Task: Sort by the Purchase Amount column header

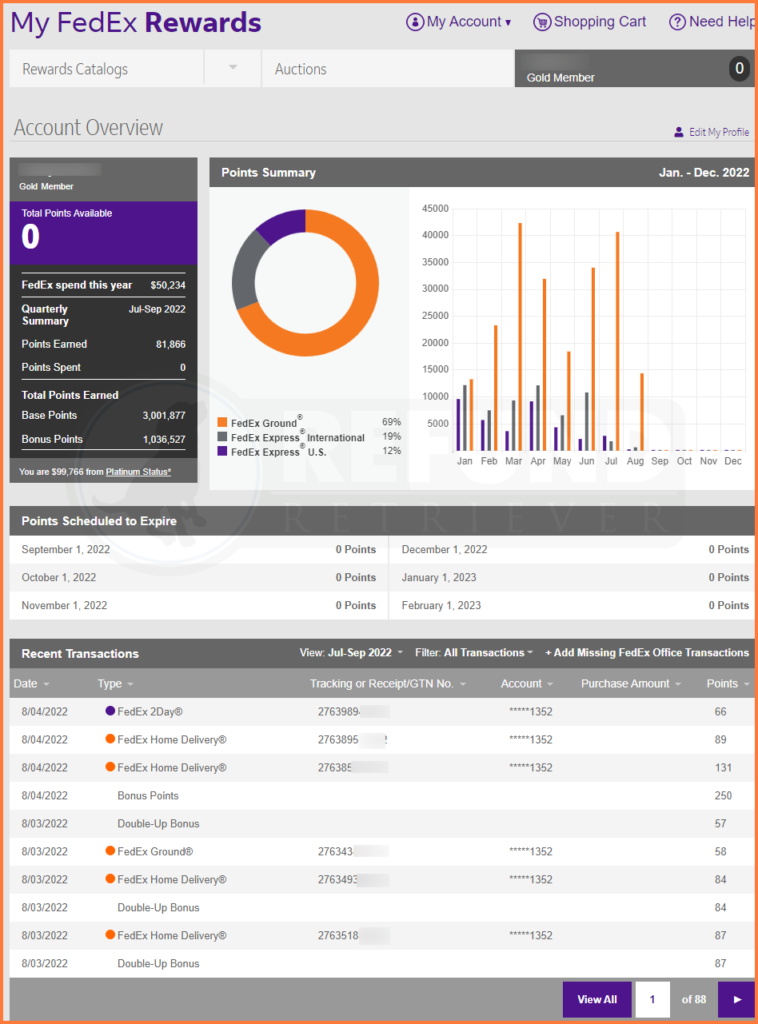Action: (x=631, y=684)
